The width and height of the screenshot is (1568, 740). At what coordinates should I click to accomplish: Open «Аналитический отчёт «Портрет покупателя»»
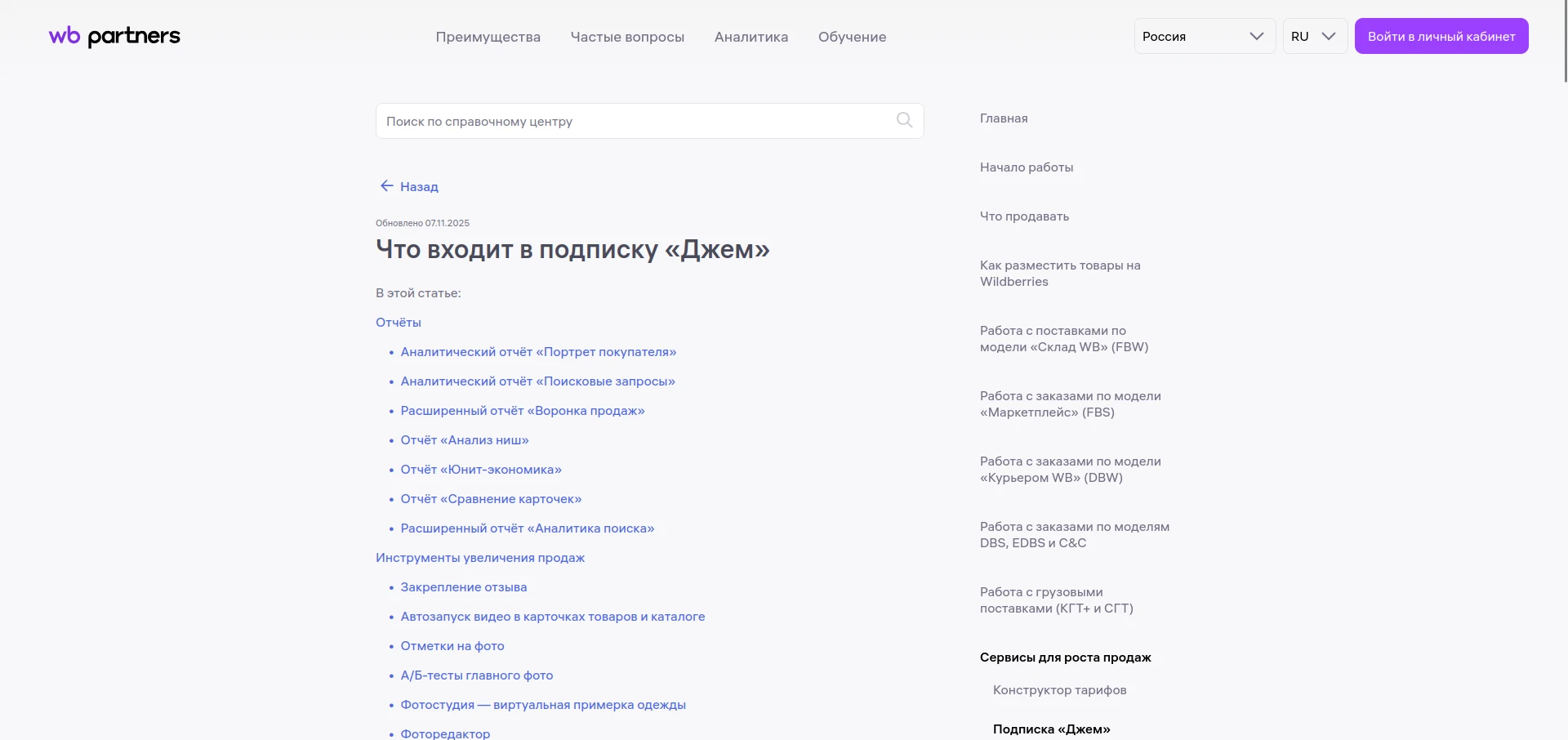pos(539,352)
